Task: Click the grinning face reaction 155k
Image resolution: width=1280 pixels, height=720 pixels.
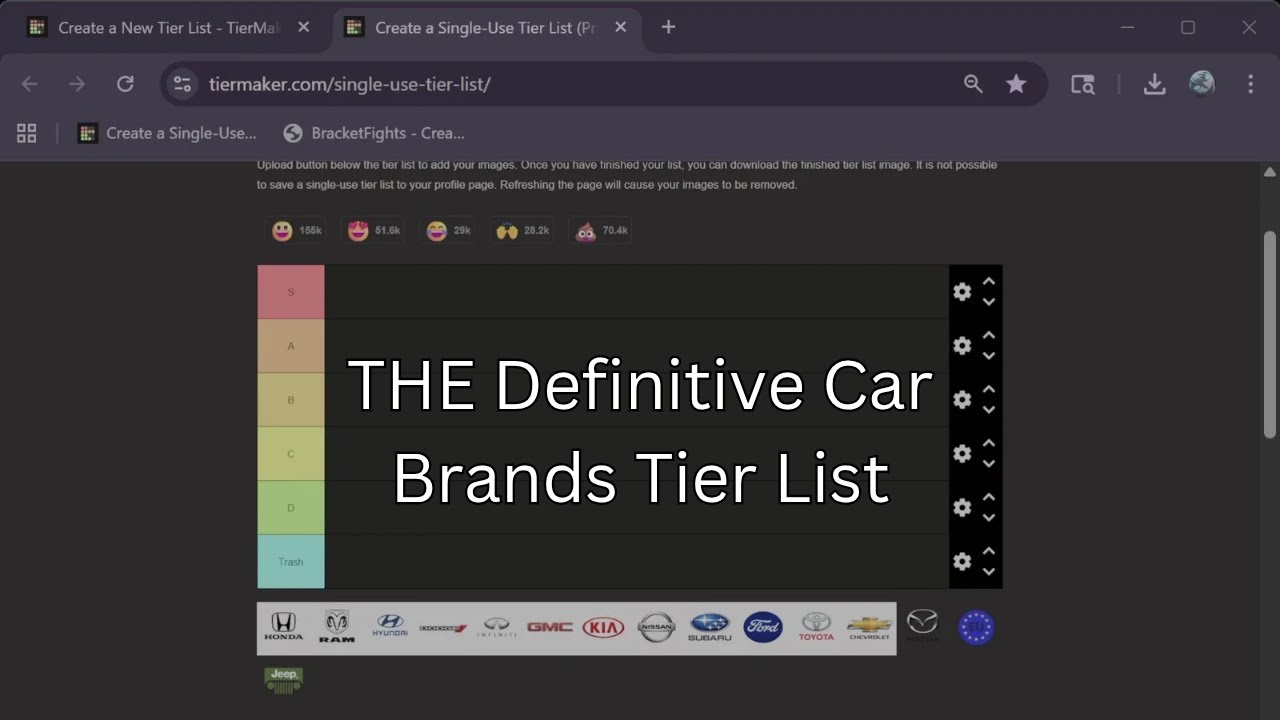Action: (x=296, y=231)
